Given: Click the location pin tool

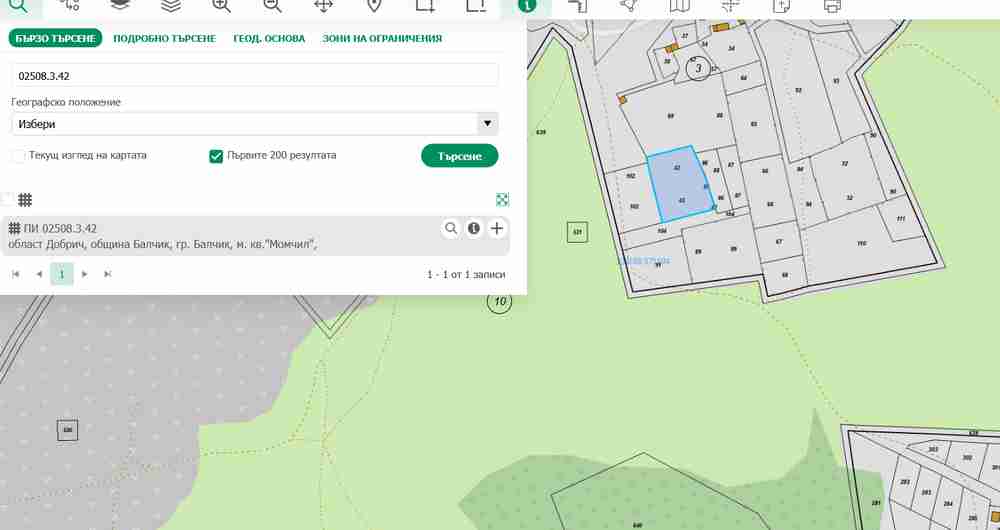Looking at the screenshot, I should [x=374, y=5].
